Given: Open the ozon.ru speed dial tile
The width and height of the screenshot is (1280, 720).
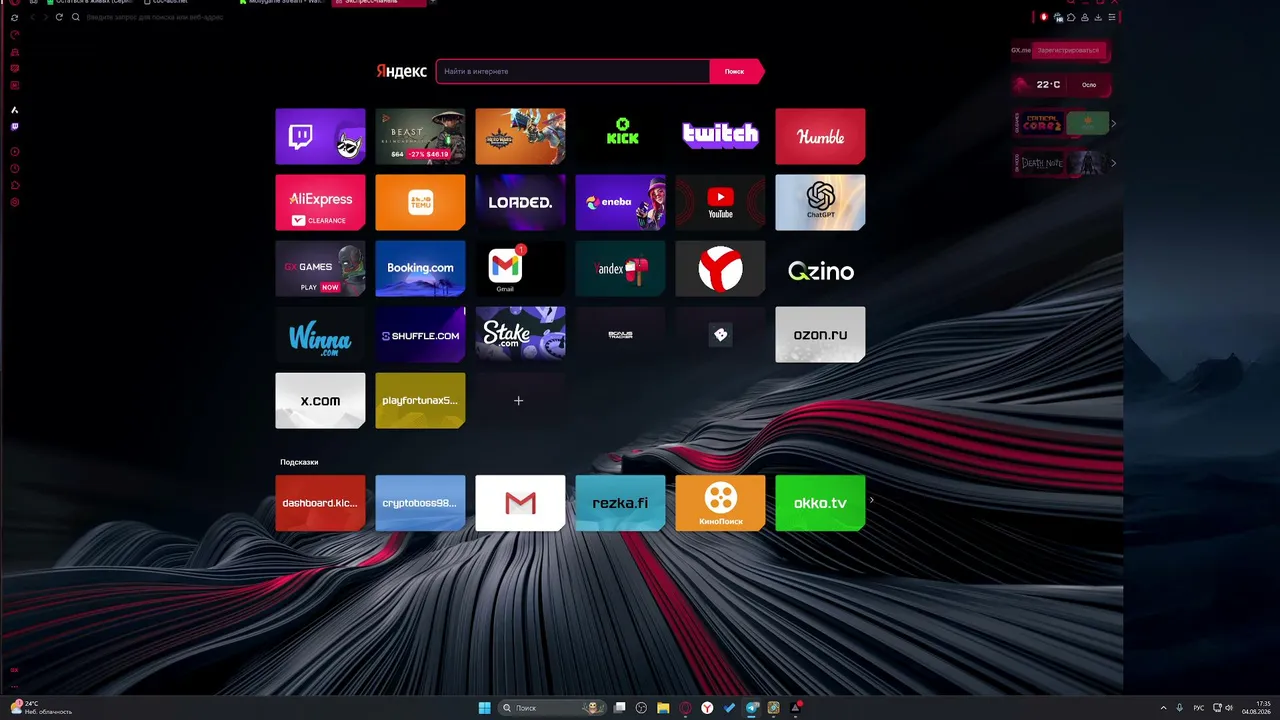Looking at the screenshot, I should [820, 334].
